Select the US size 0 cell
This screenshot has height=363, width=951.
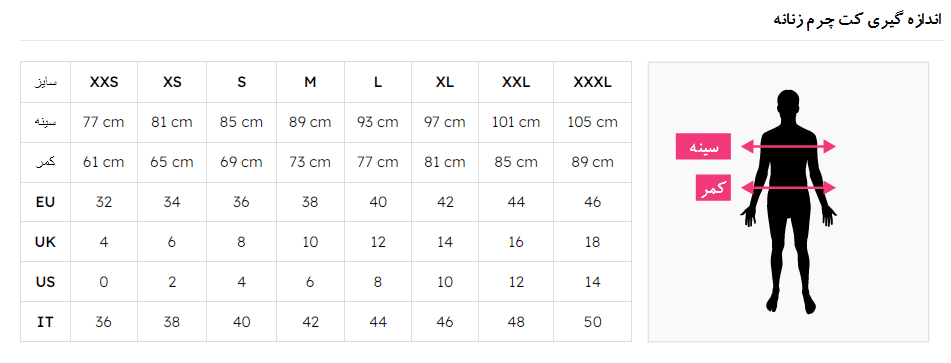pos(104,282)
